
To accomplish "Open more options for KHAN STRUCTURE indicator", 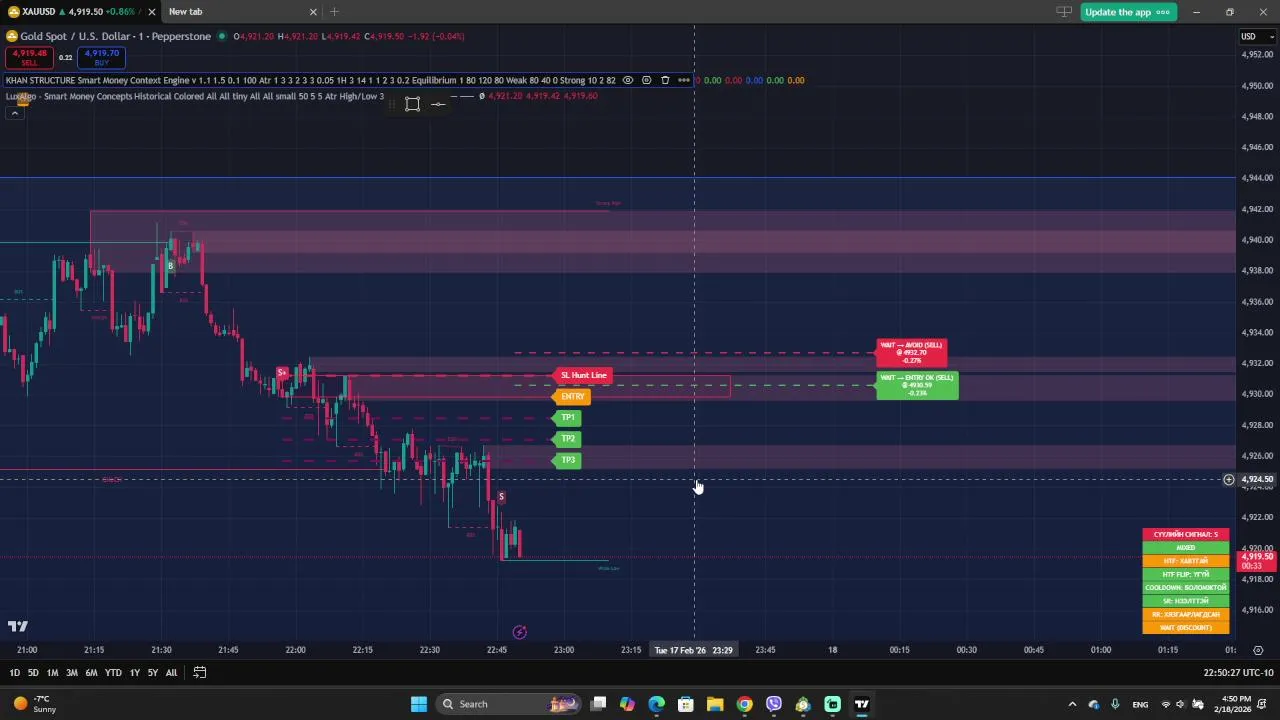I will pos(683,80).
